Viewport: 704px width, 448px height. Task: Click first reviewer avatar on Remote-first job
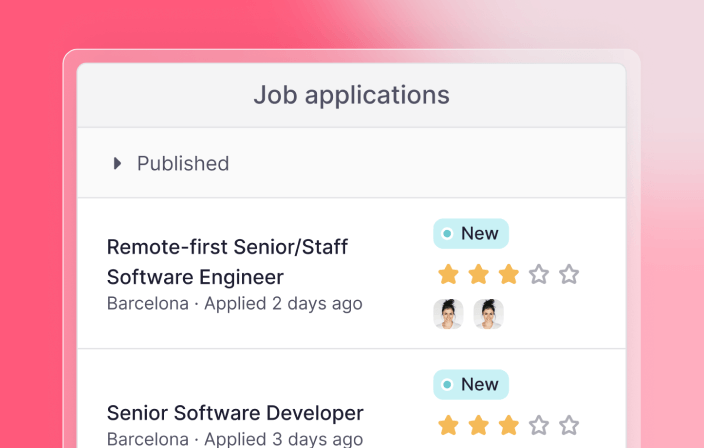[x=448, y=314]
